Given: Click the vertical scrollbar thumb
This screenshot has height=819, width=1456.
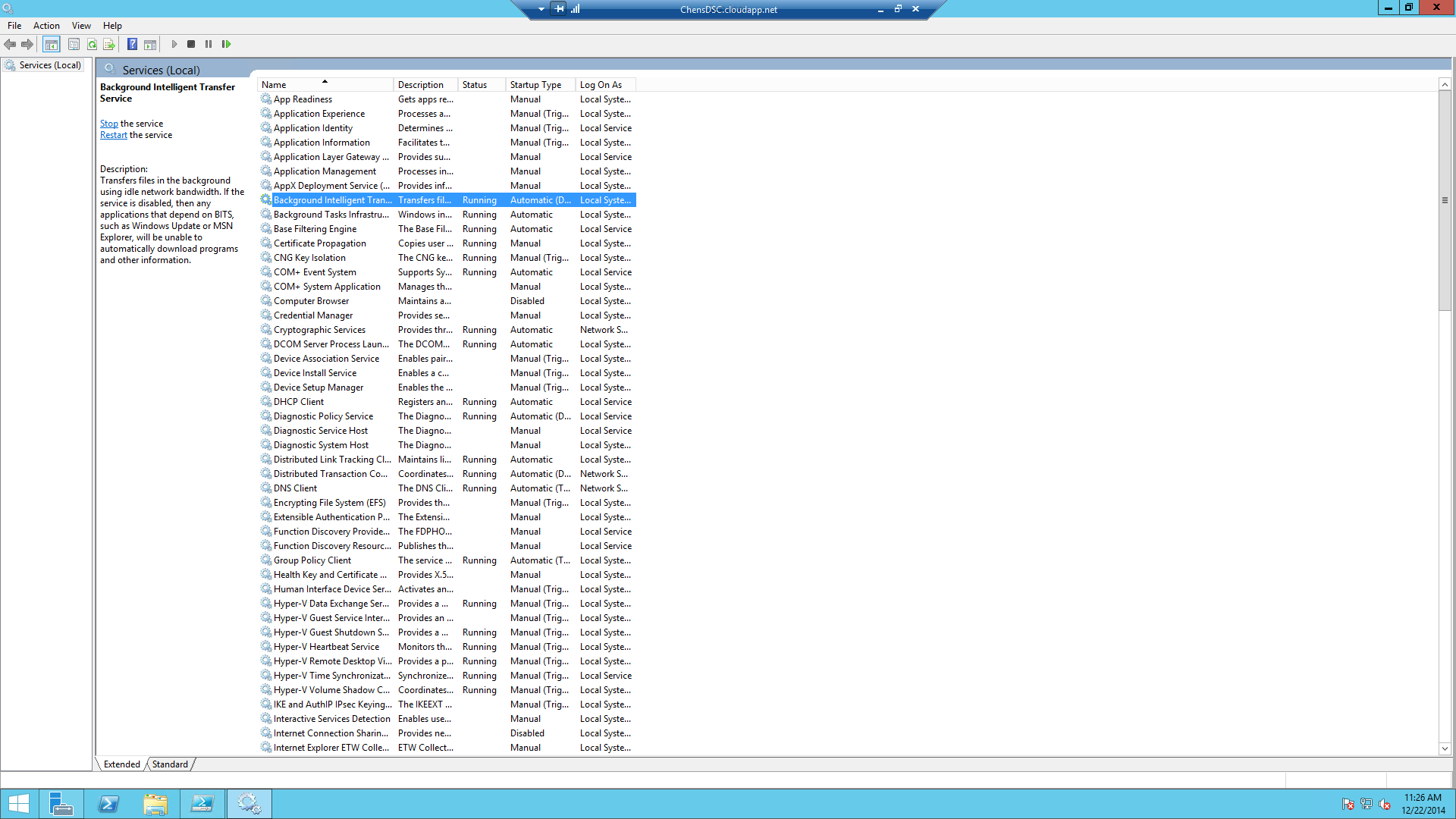Looking at the screenshot, I should click(1445, 201).
